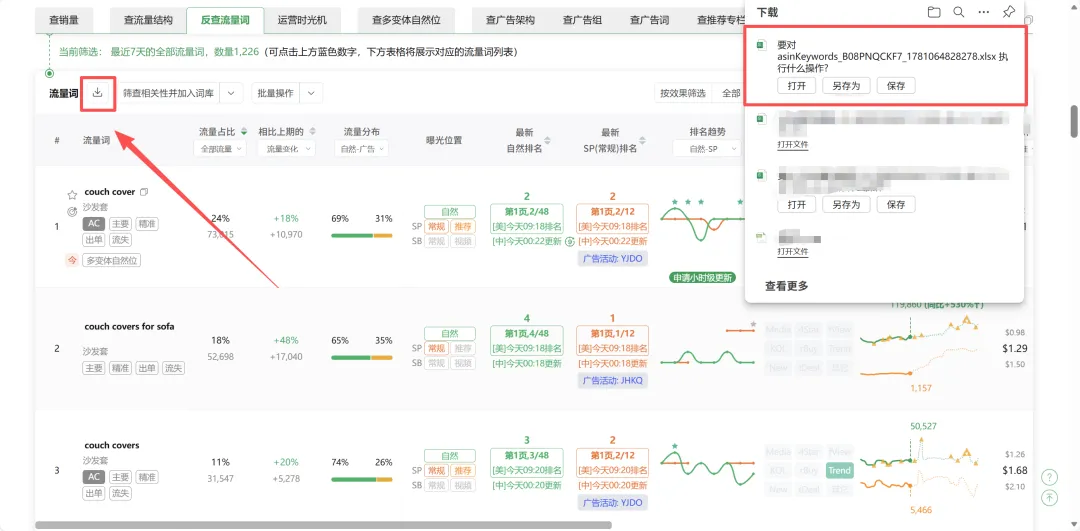This screenshot has height=531, width=1080.
Task: Open the 流量变化 dropdown under 相比上期的
Action: coord(286,148)
